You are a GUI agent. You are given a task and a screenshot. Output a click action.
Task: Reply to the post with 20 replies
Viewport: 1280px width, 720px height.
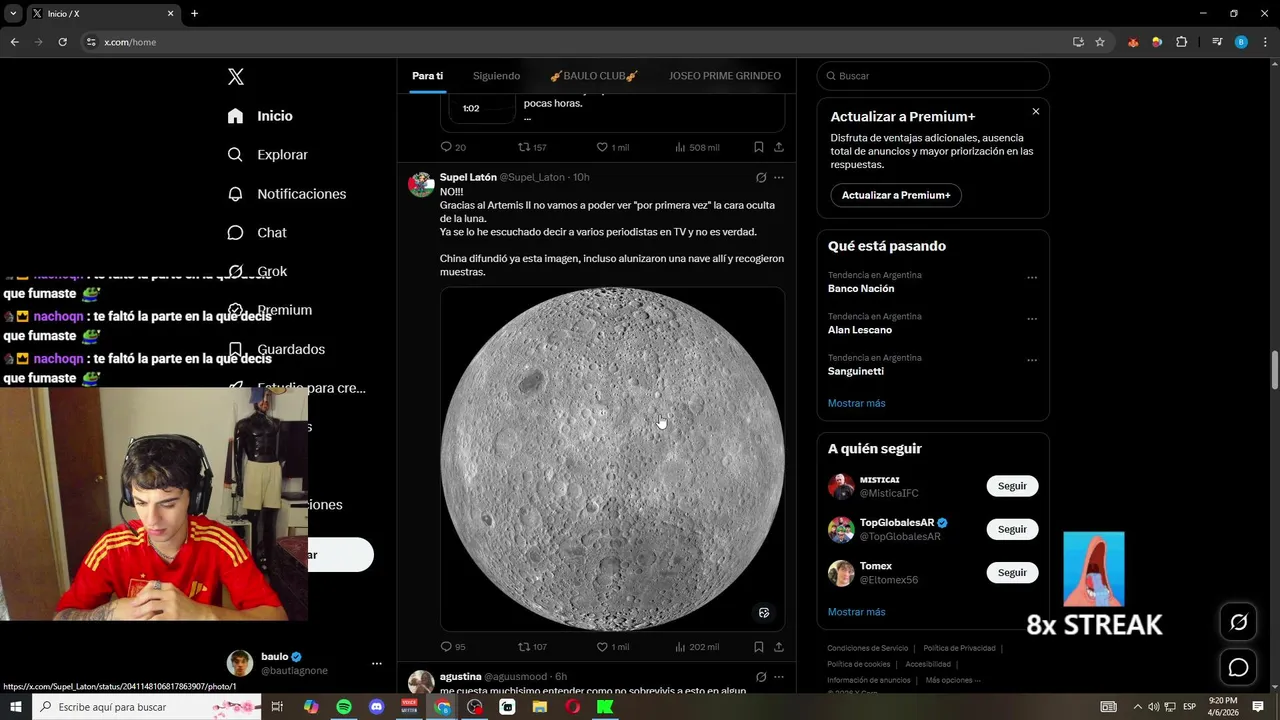click(453, 147)
